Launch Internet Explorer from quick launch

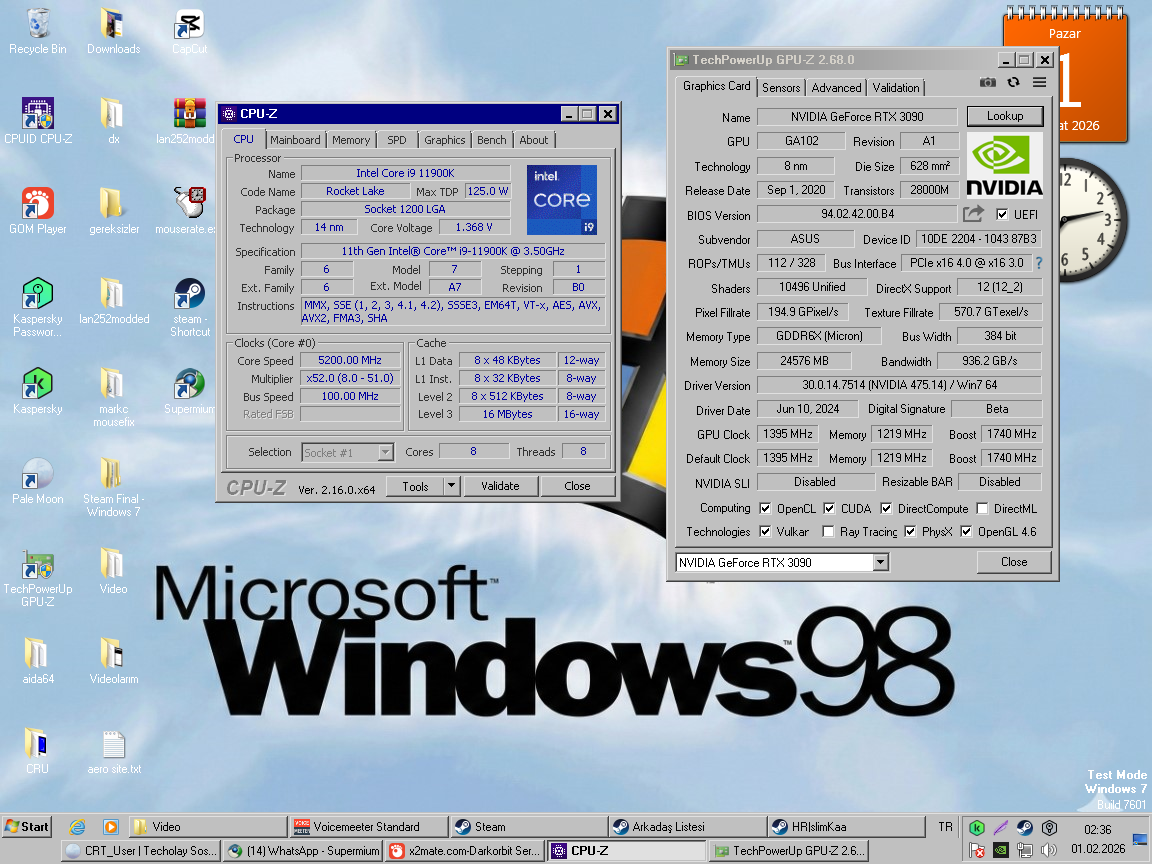(x=77, y=827)
